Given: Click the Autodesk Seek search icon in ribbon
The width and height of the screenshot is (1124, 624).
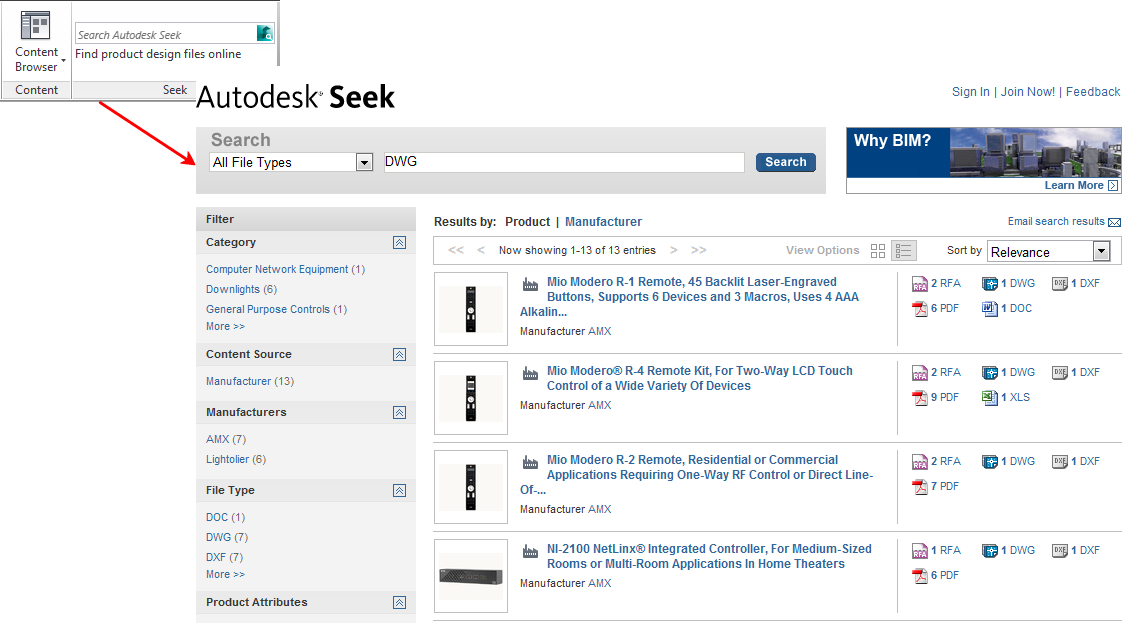Looking at the screenshot, I should 265,33.
